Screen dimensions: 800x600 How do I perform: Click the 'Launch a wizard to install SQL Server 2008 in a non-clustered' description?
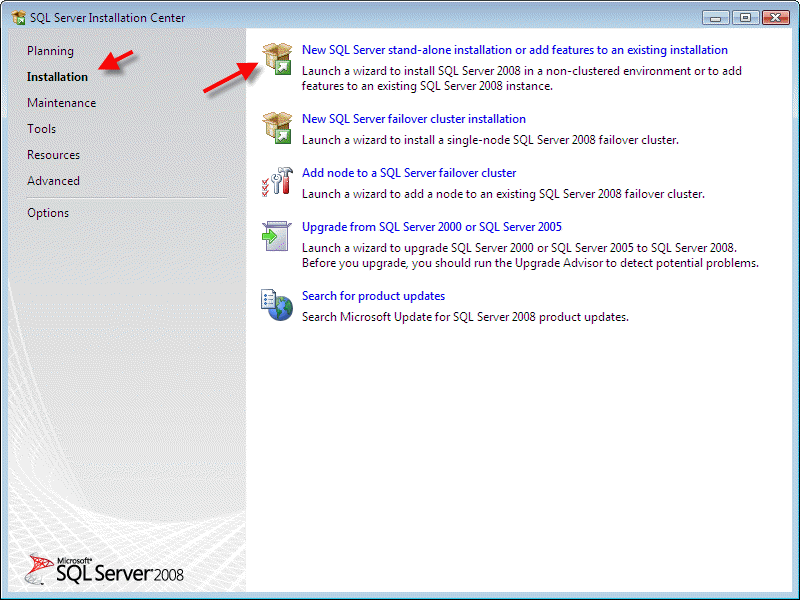tap(521, 79)
